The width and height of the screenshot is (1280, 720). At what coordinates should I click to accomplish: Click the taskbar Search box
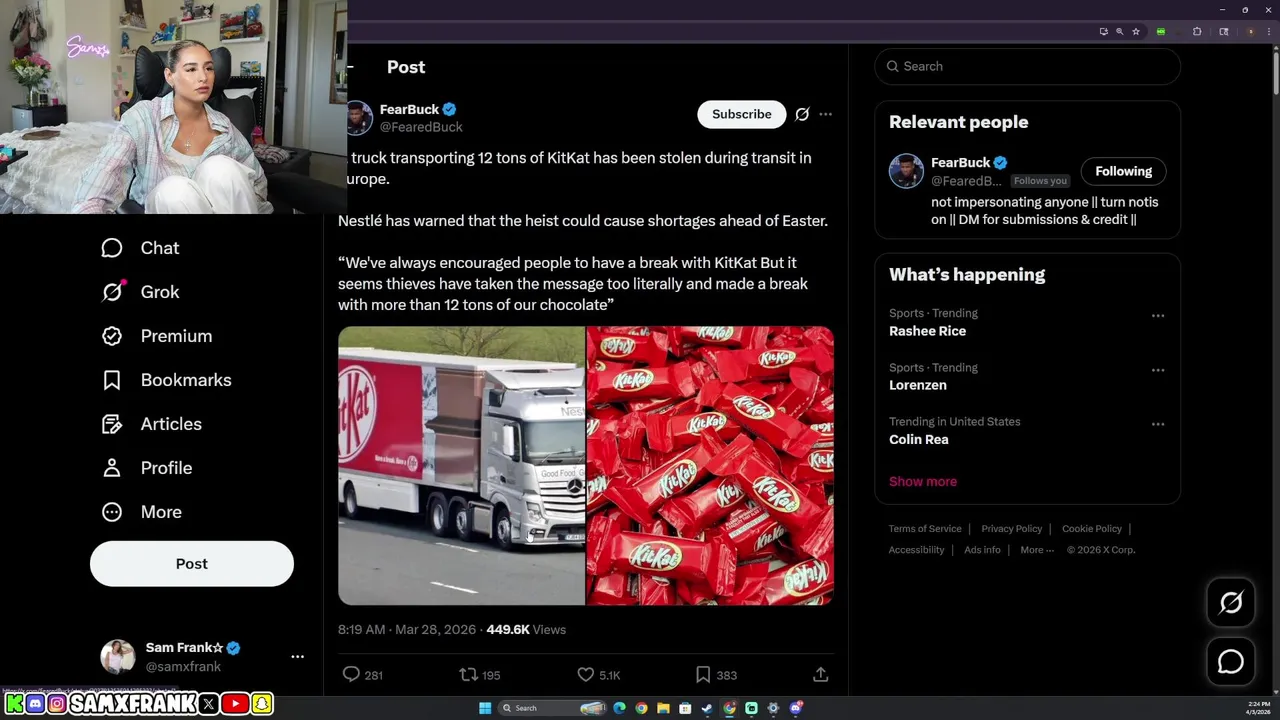coord(552,708)
